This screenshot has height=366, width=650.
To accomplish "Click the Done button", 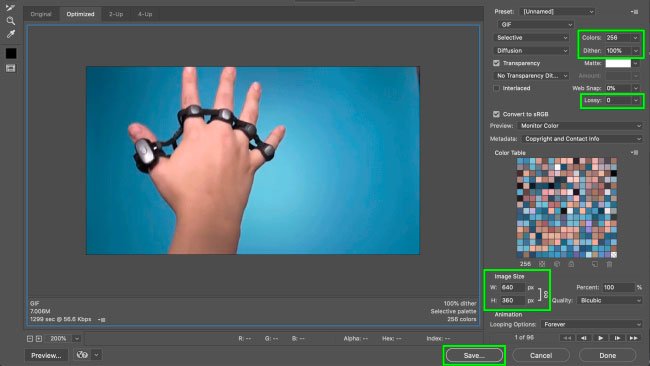I will coord(607,355).
